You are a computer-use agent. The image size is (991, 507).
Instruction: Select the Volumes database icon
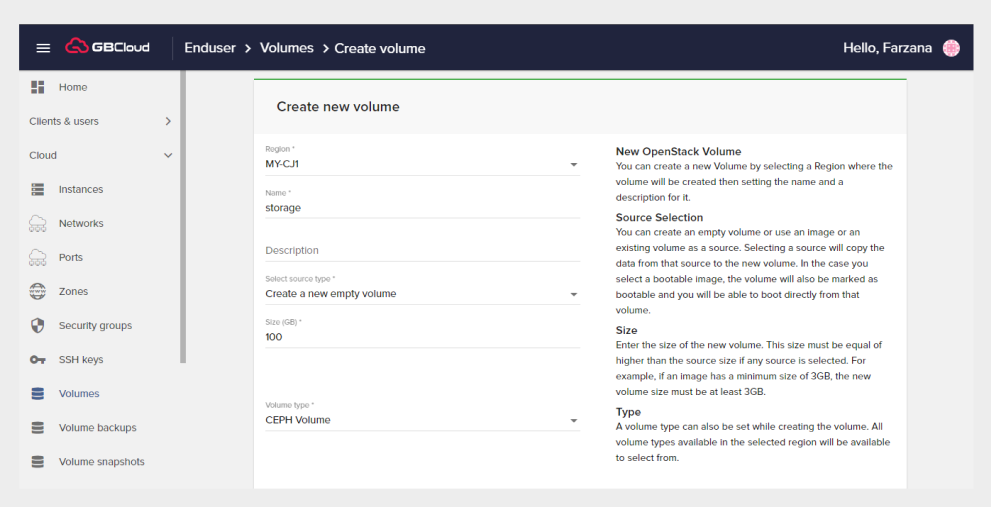point(38,393)
